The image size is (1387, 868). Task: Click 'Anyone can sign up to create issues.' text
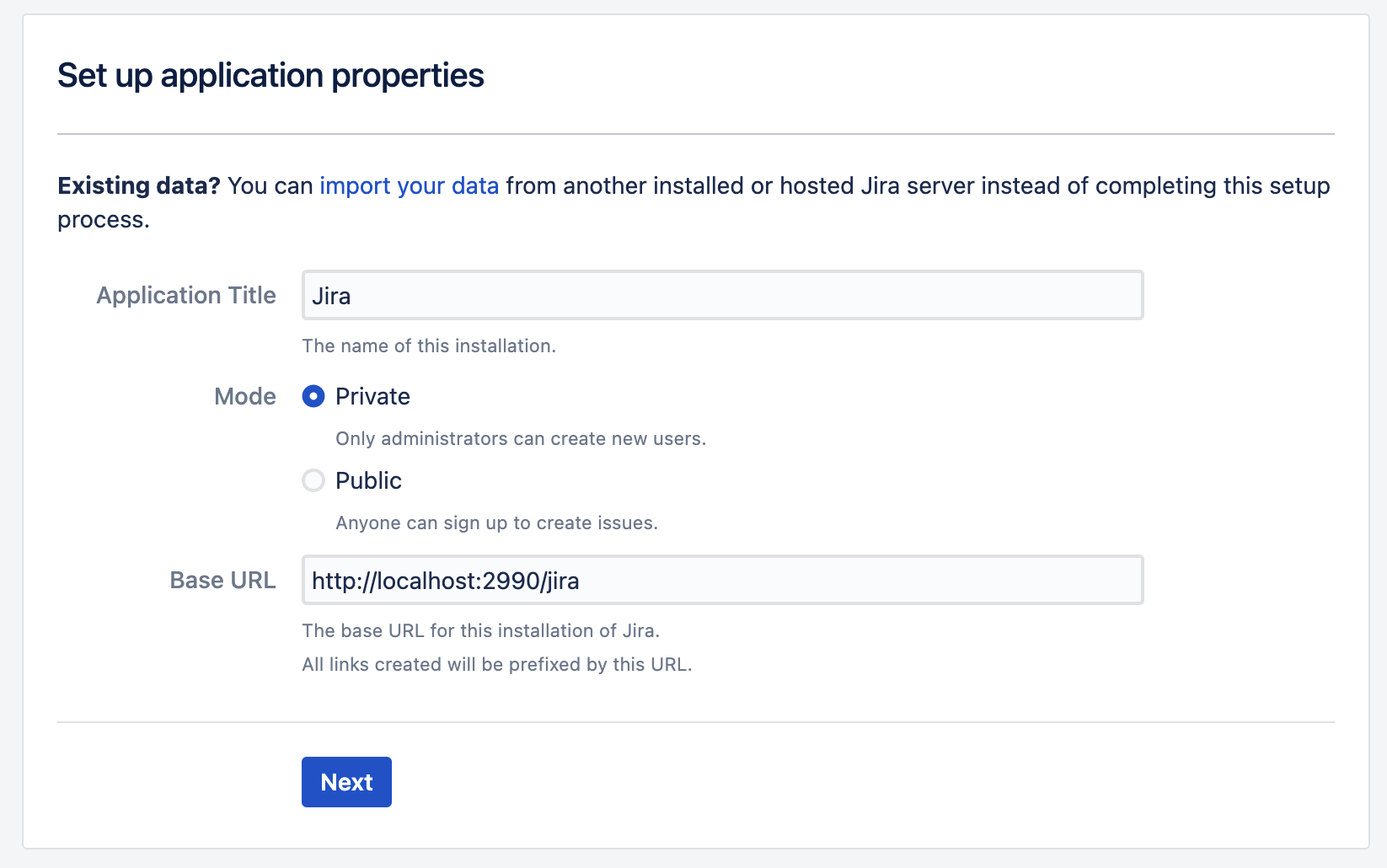(496, 522)
